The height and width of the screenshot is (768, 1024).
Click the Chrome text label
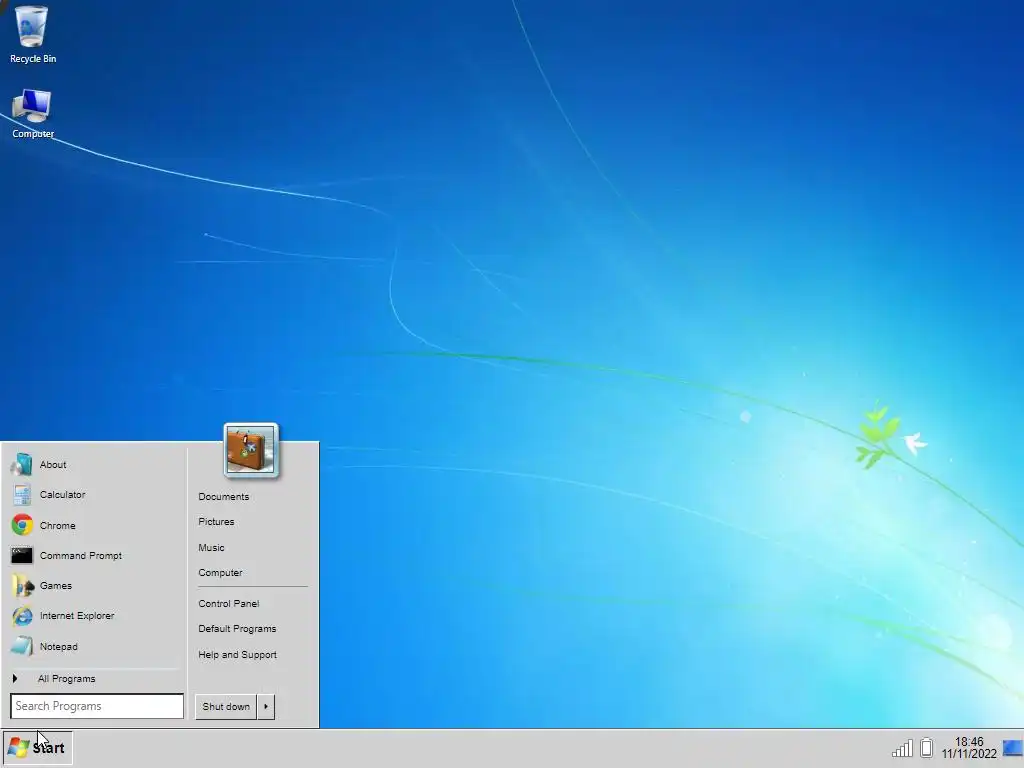pos(57,525)
